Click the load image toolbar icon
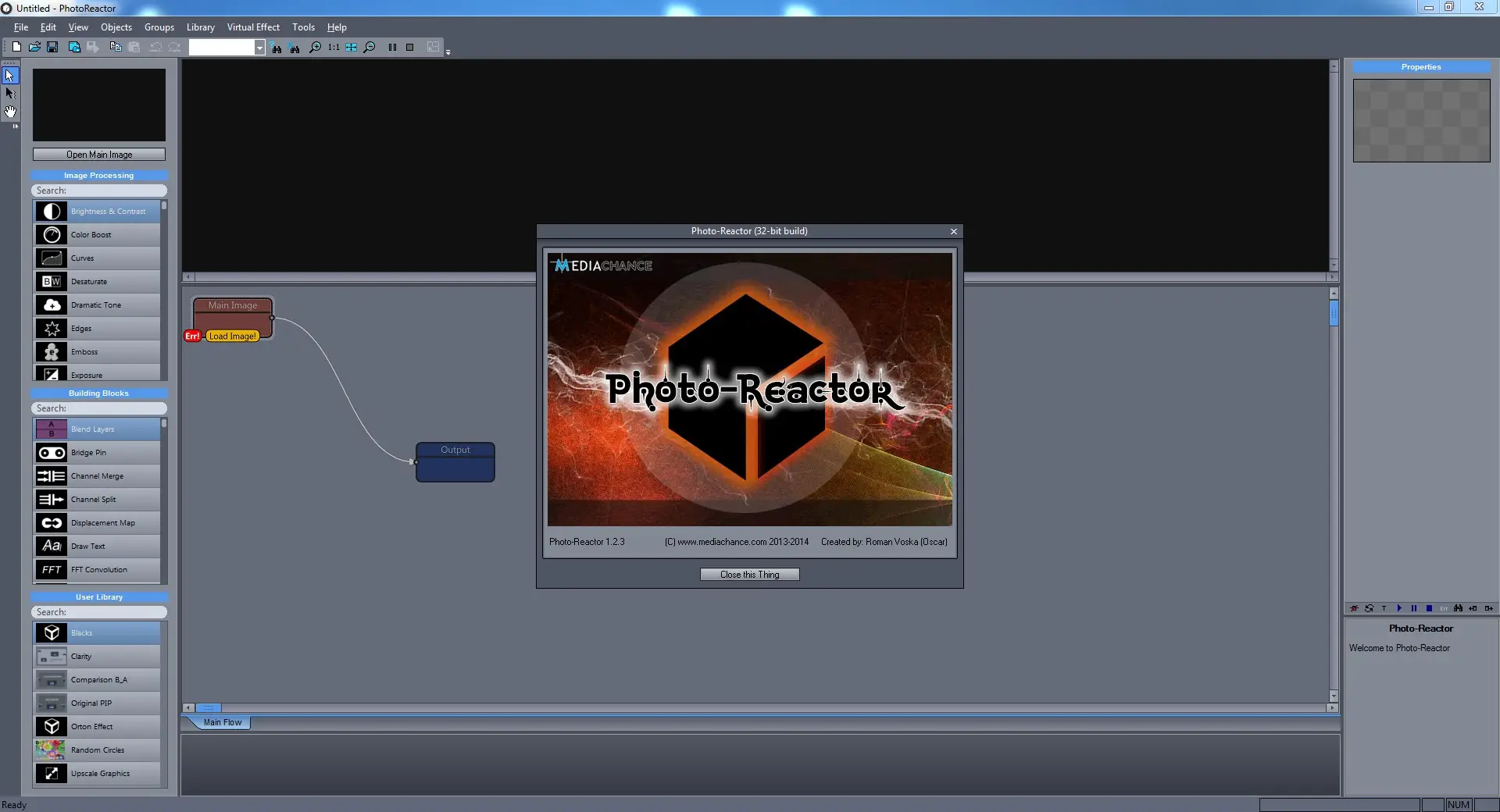1500x812 pixels. 74,47
